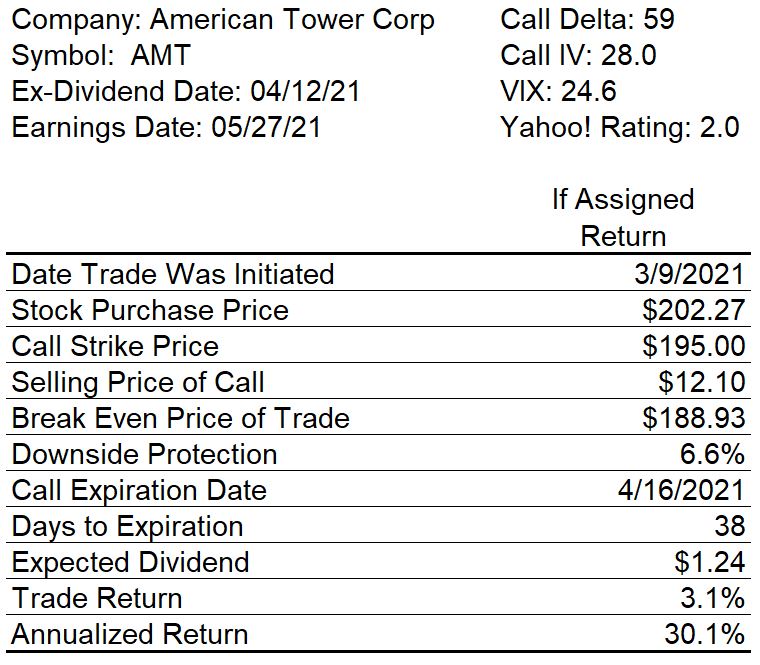Select the $195.00 call strike price value
The image size is (760, 665).
coord(694,346)
